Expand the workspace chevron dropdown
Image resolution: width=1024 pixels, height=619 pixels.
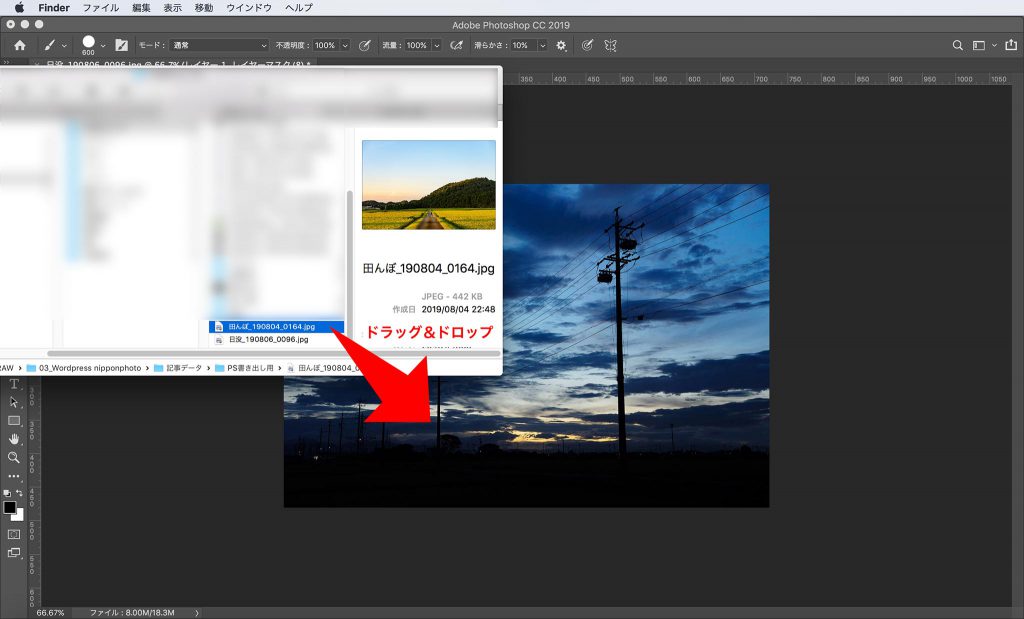[x=994, y=46]
